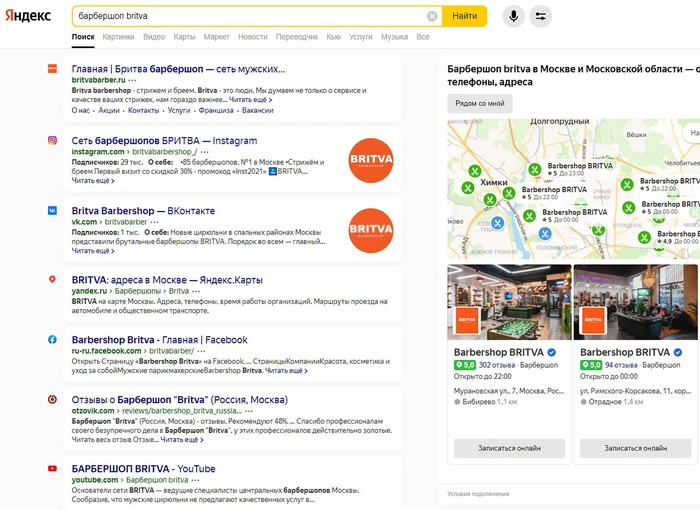Click the Yandex Maps pin favicon
The image size is (700, 510).
[x=52, y=280]
